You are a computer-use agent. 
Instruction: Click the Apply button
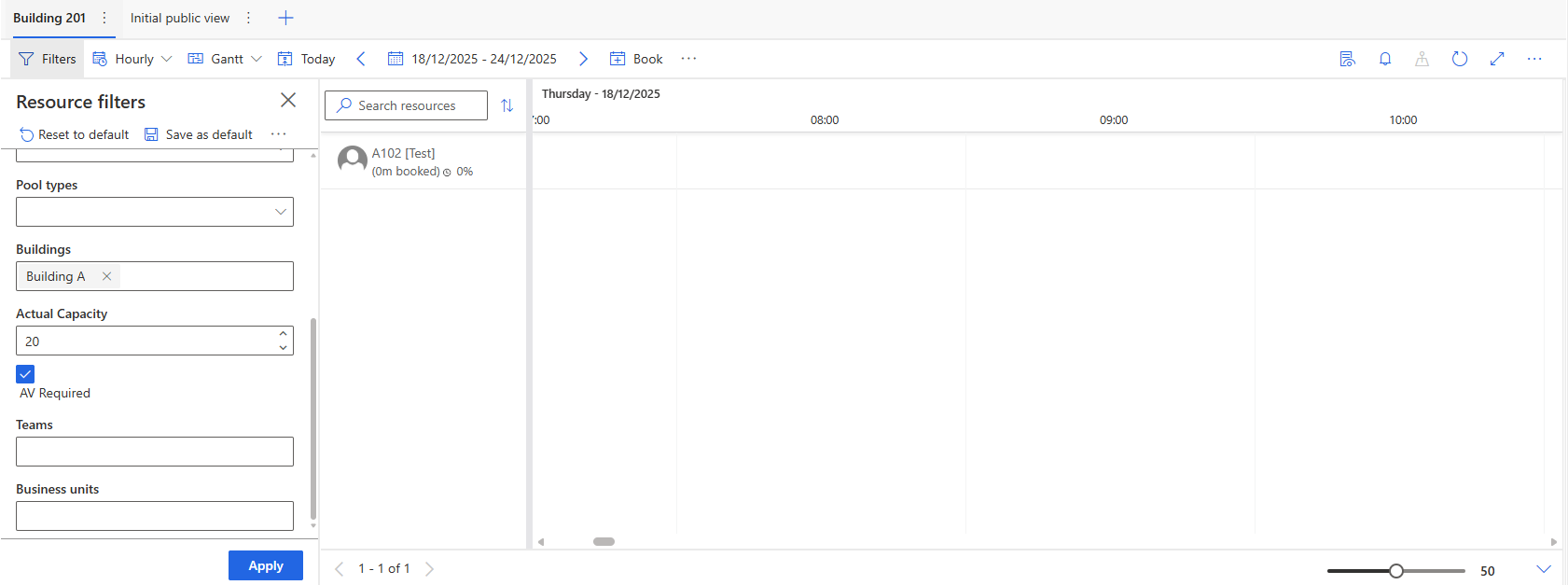[265, 565]
